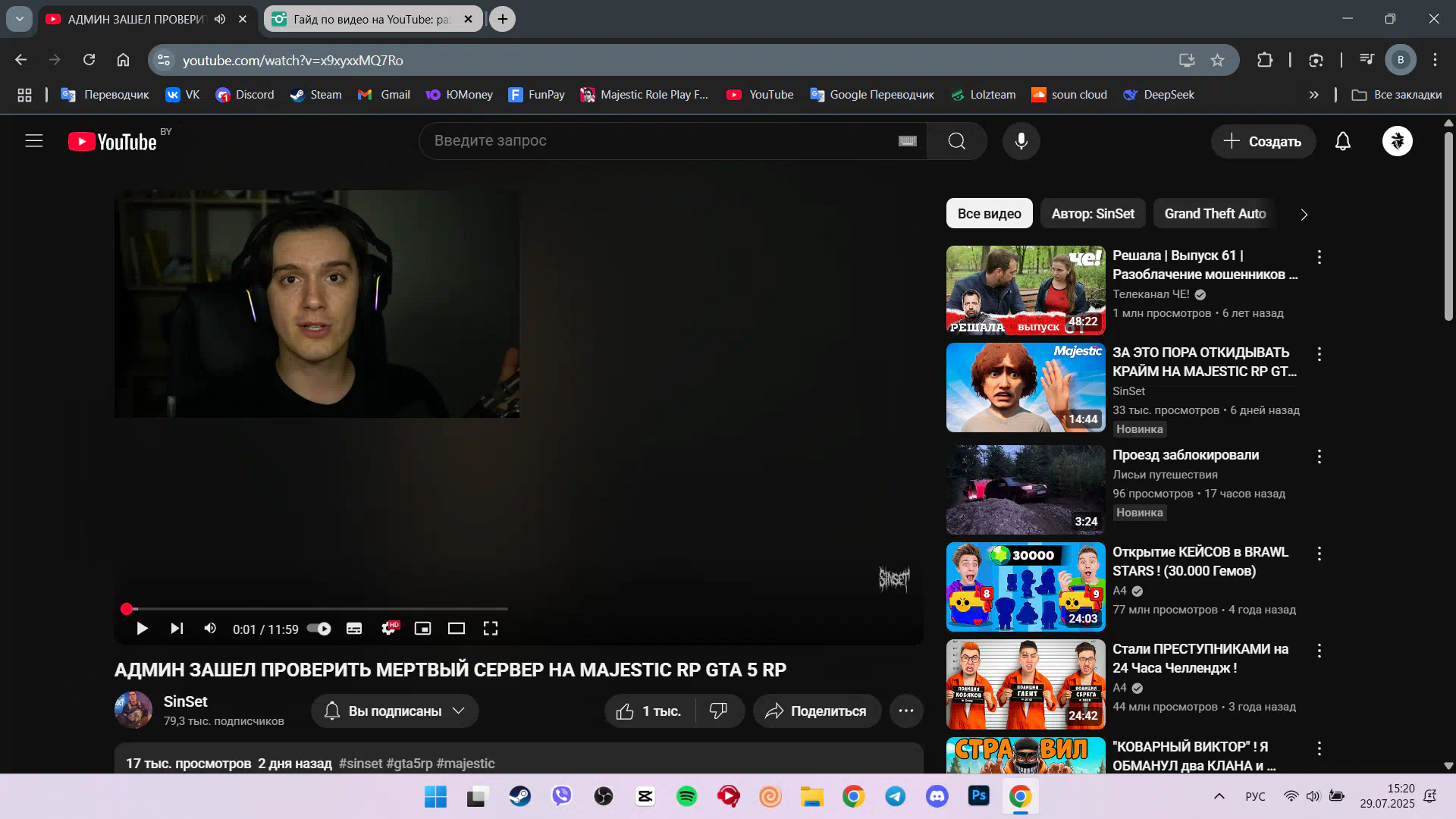Open the Steam bookmark
The width and height of the screenshot is (1456, 819).
tap(315, 95)
